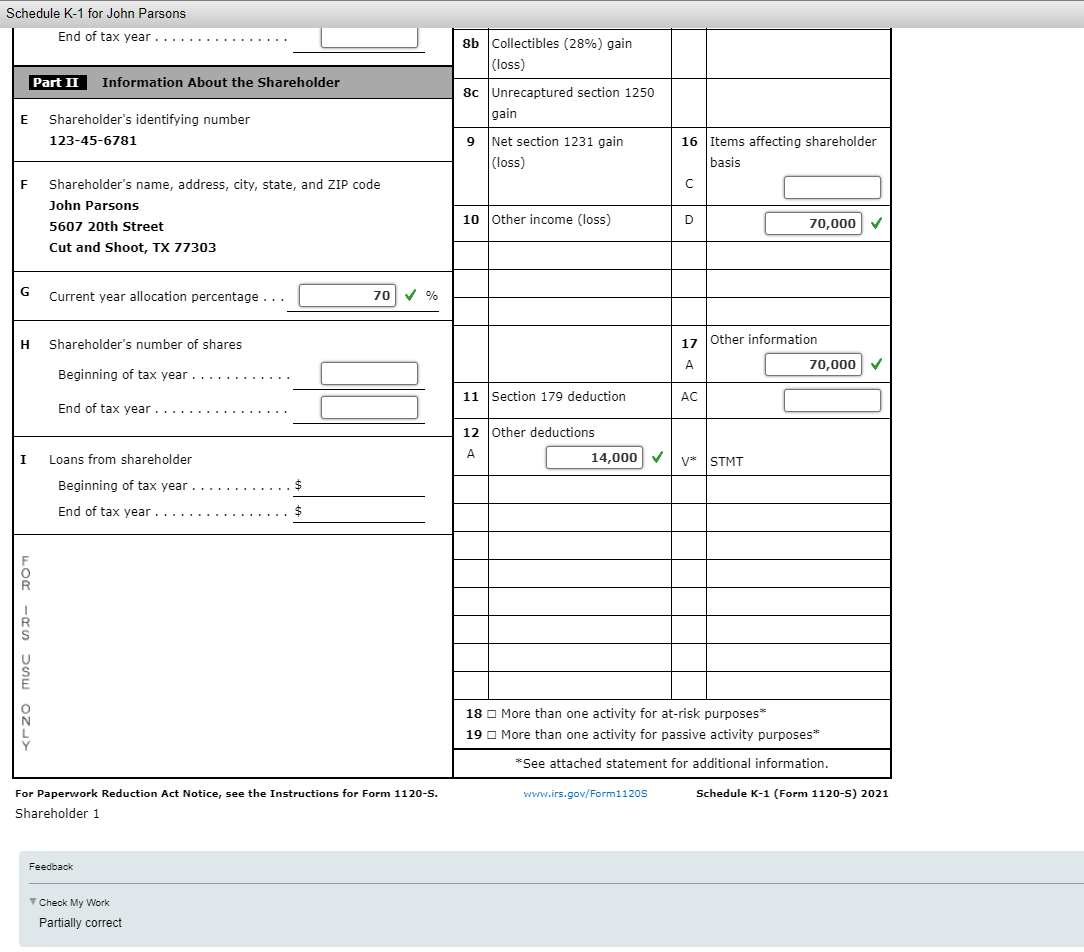Click the Beginning of tax year shares field
Screen dimensions: 1084x952
369,373
